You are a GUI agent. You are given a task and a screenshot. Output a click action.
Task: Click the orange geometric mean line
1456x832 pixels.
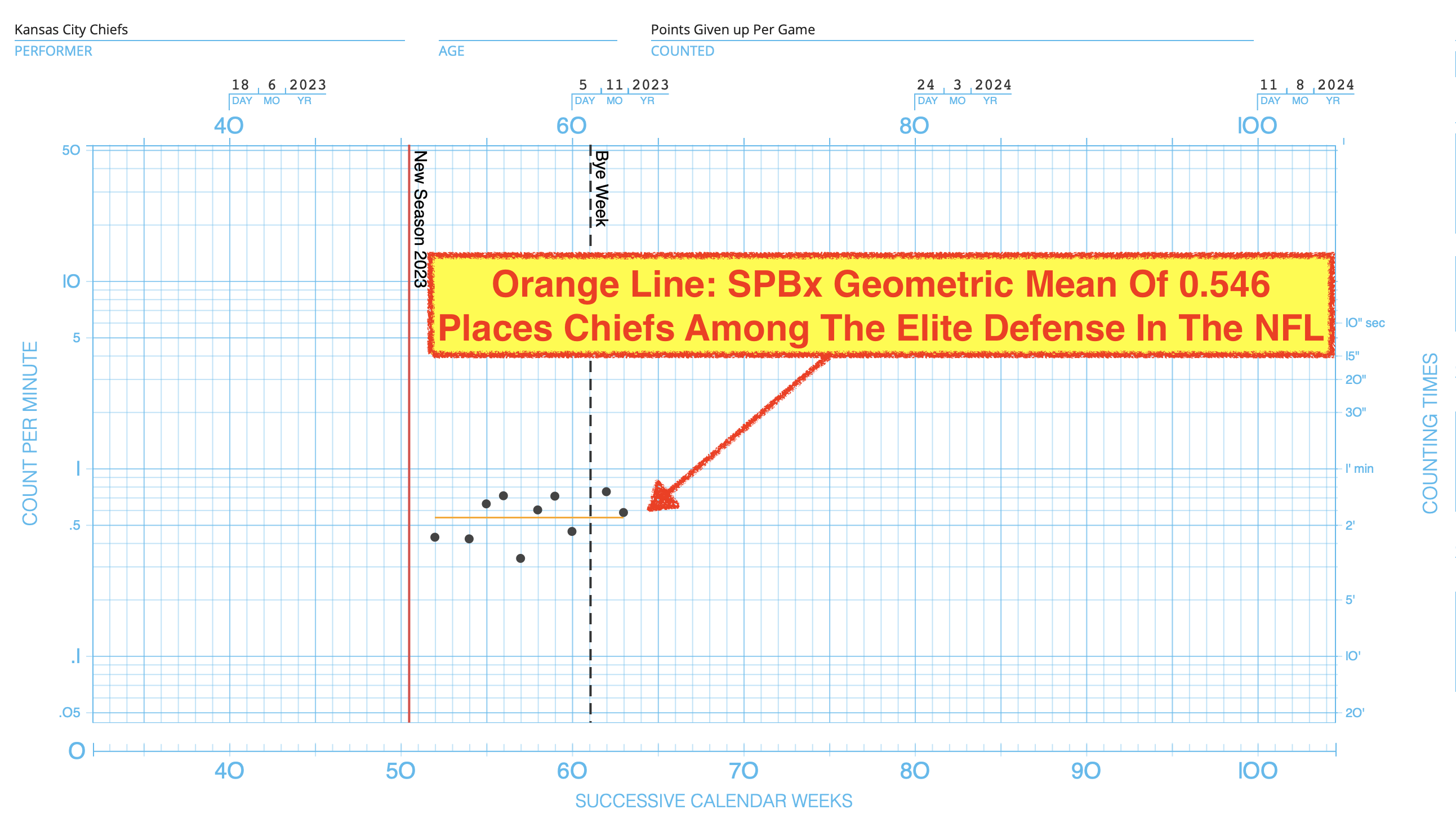click(x=529, y=517)
